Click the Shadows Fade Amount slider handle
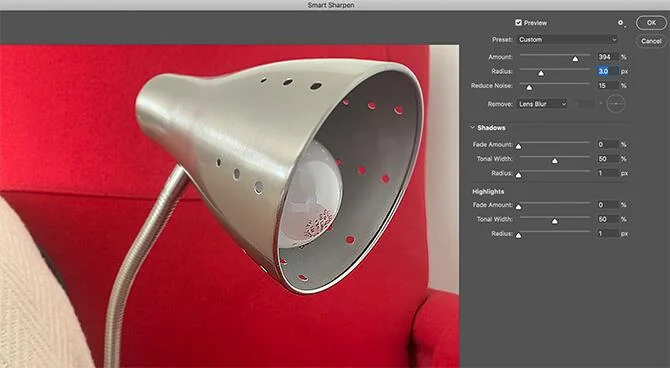670x368 pixels. pos(518,147)
